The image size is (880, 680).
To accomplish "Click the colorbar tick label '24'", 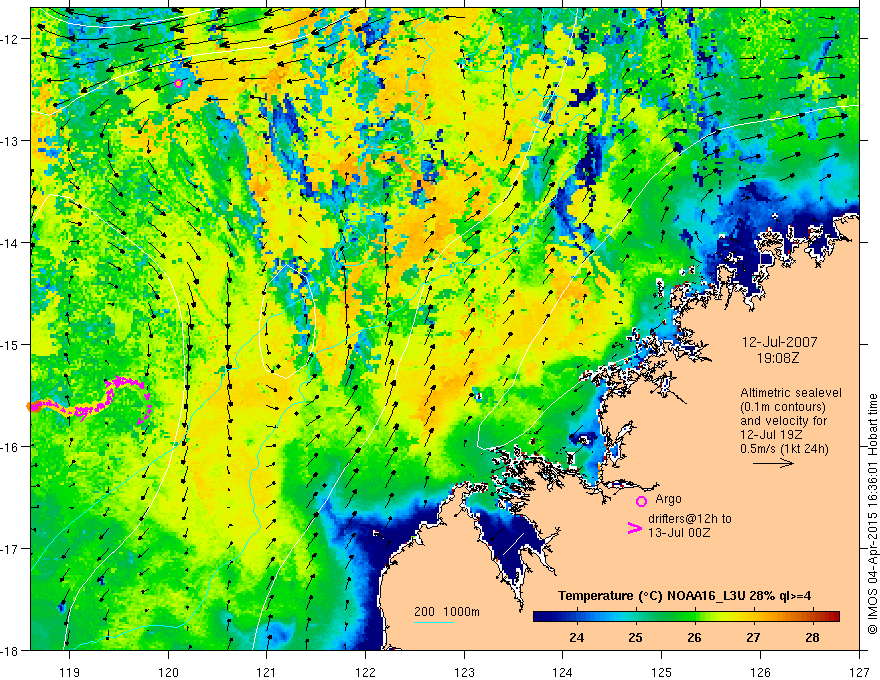I will pos(576,637).
